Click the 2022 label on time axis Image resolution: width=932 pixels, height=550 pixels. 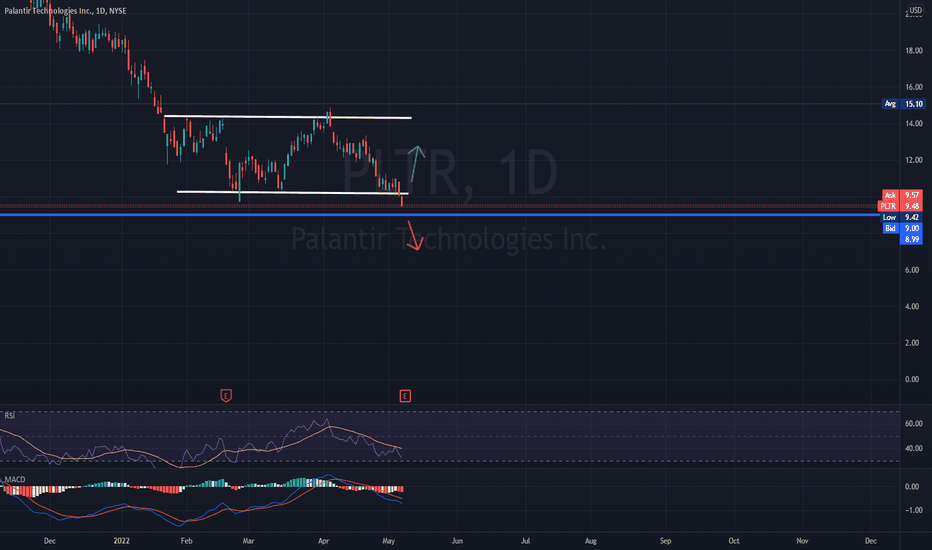pos(121,541)
